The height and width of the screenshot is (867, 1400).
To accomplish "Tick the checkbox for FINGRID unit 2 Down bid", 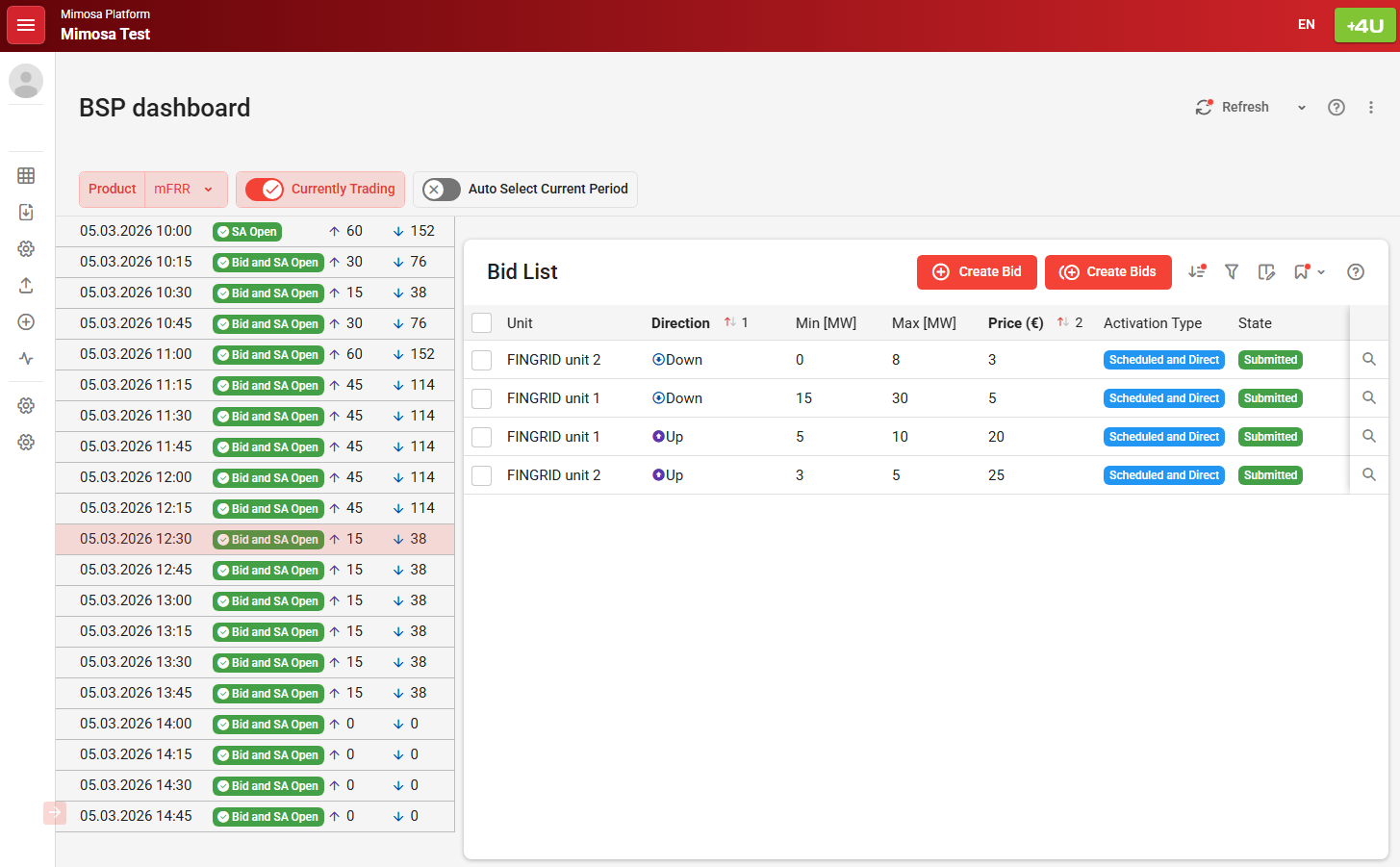I will point(481,359).
